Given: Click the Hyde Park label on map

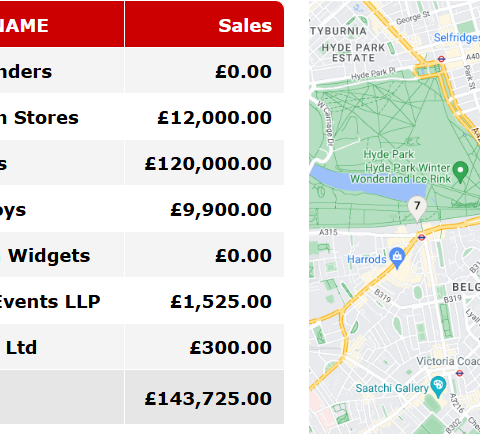Looking at the screenshot, I should [x=389, y=154].
